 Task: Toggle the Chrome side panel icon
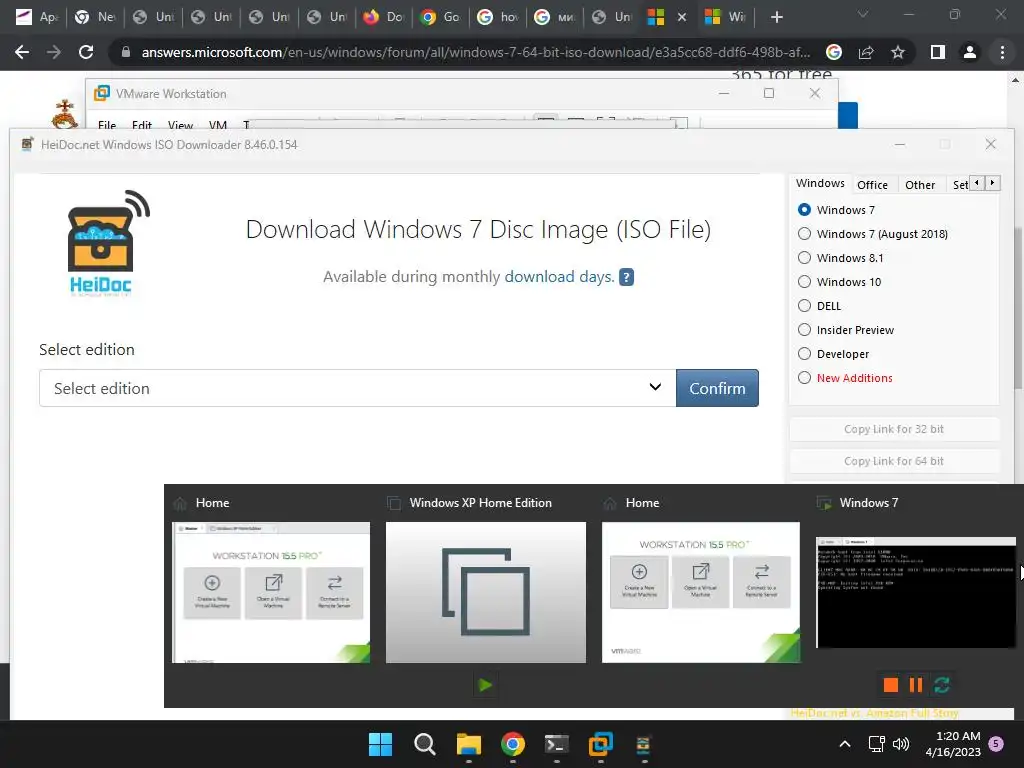coord(938,52)
